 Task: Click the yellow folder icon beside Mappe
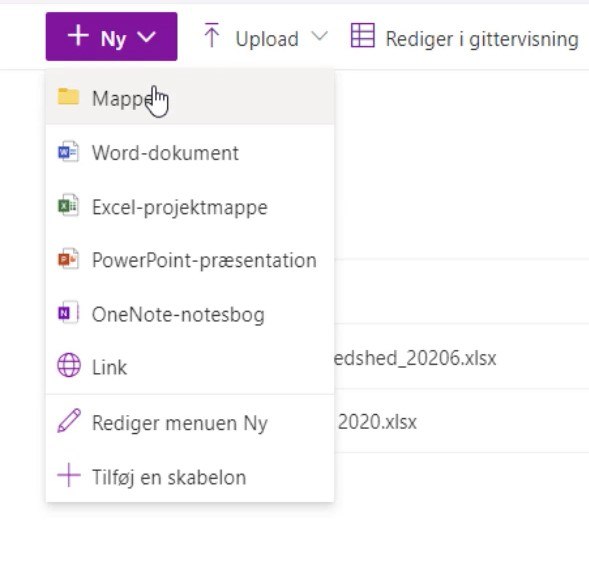[x=68, y=97]
